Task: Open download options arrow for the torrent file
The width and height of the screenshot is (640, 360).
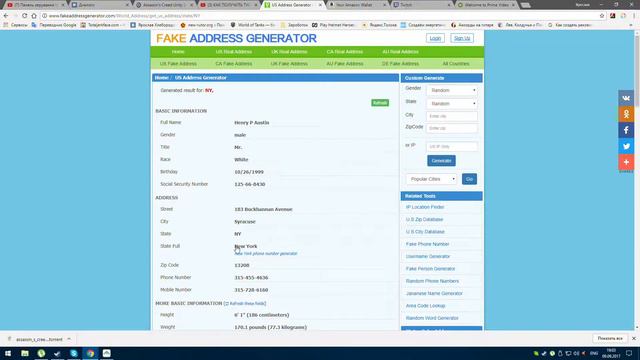Action: 69,339
